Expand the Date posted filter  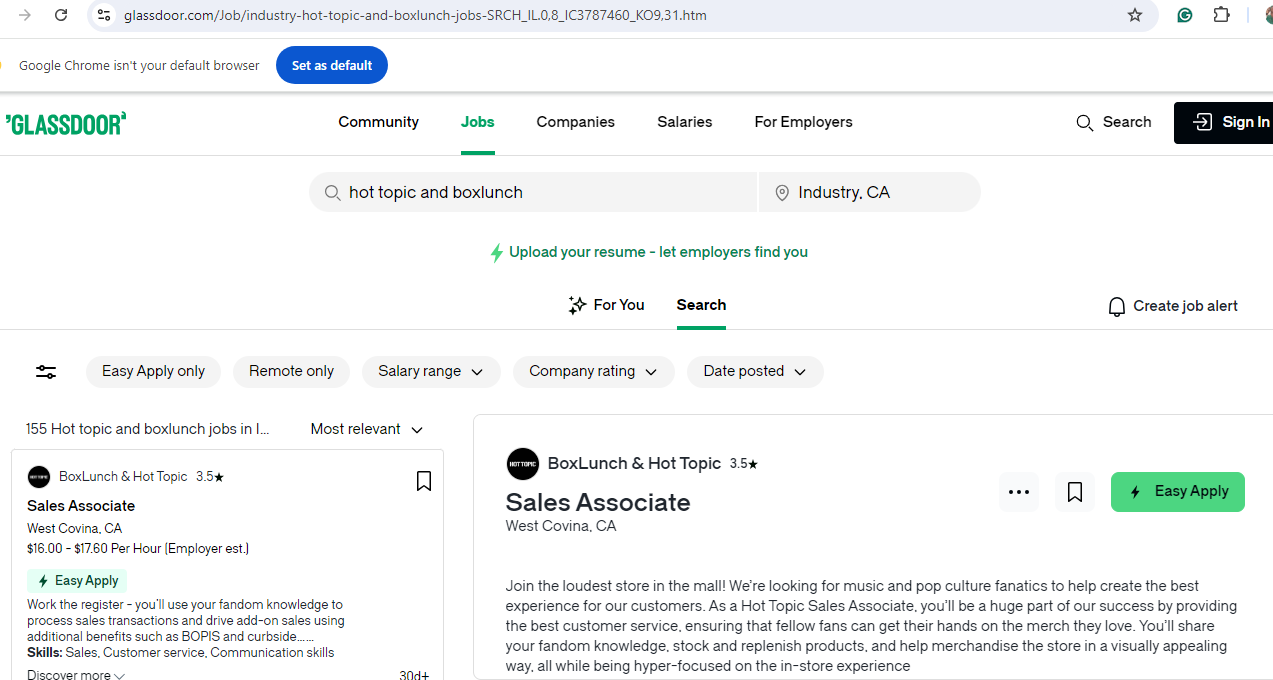click(755, 371)
